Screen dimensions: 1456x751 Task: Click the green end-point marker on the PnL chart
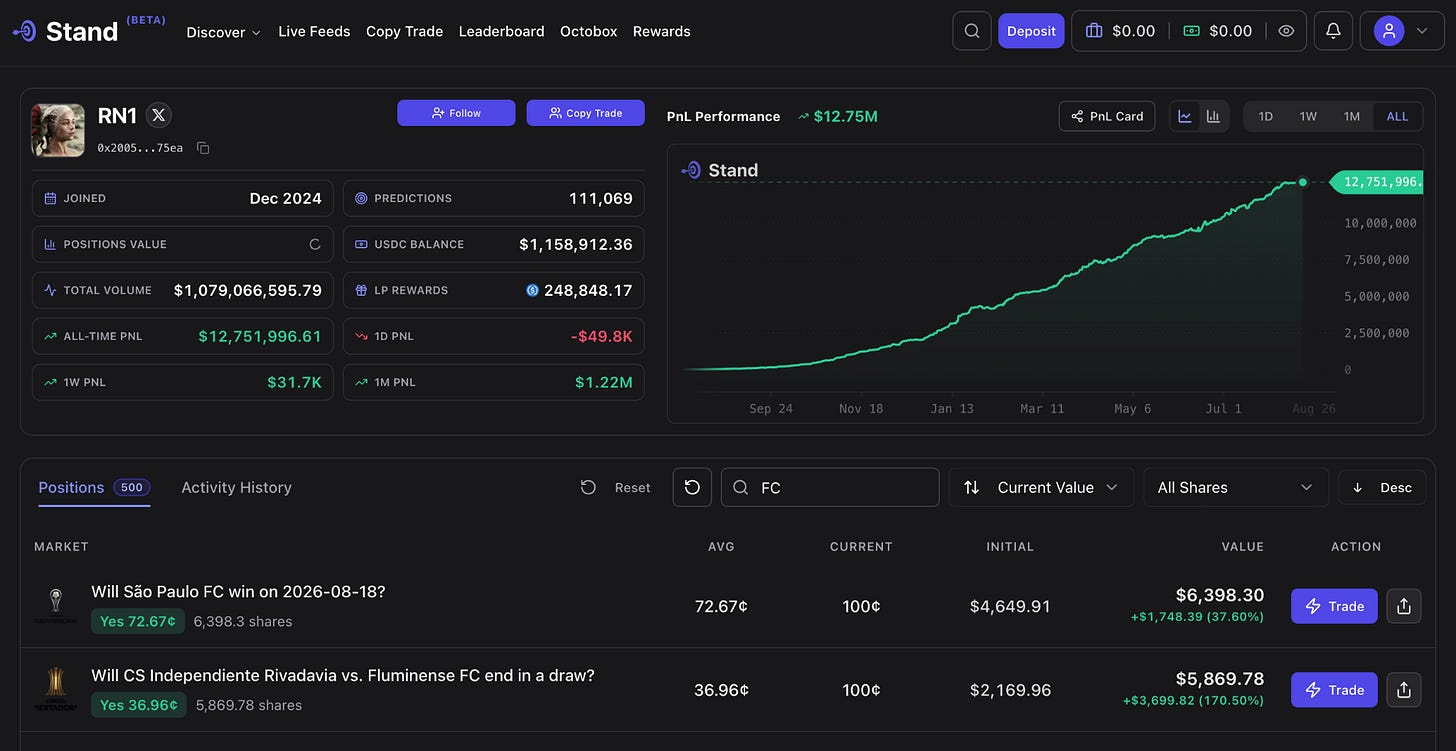pyautogui.click(x=1302, y=182)
